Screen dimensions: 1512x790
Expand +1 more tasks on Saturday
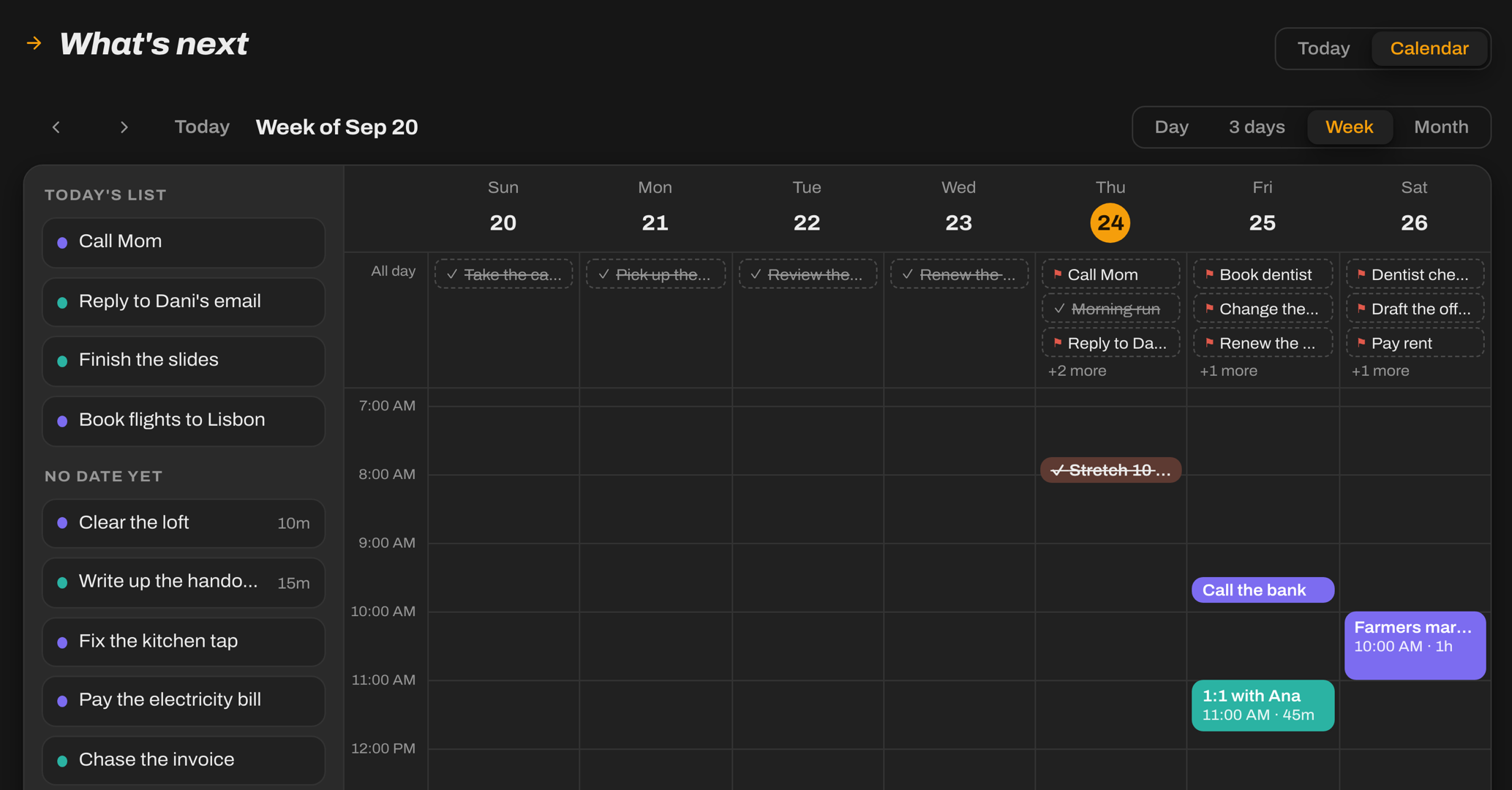(1380, 371)
